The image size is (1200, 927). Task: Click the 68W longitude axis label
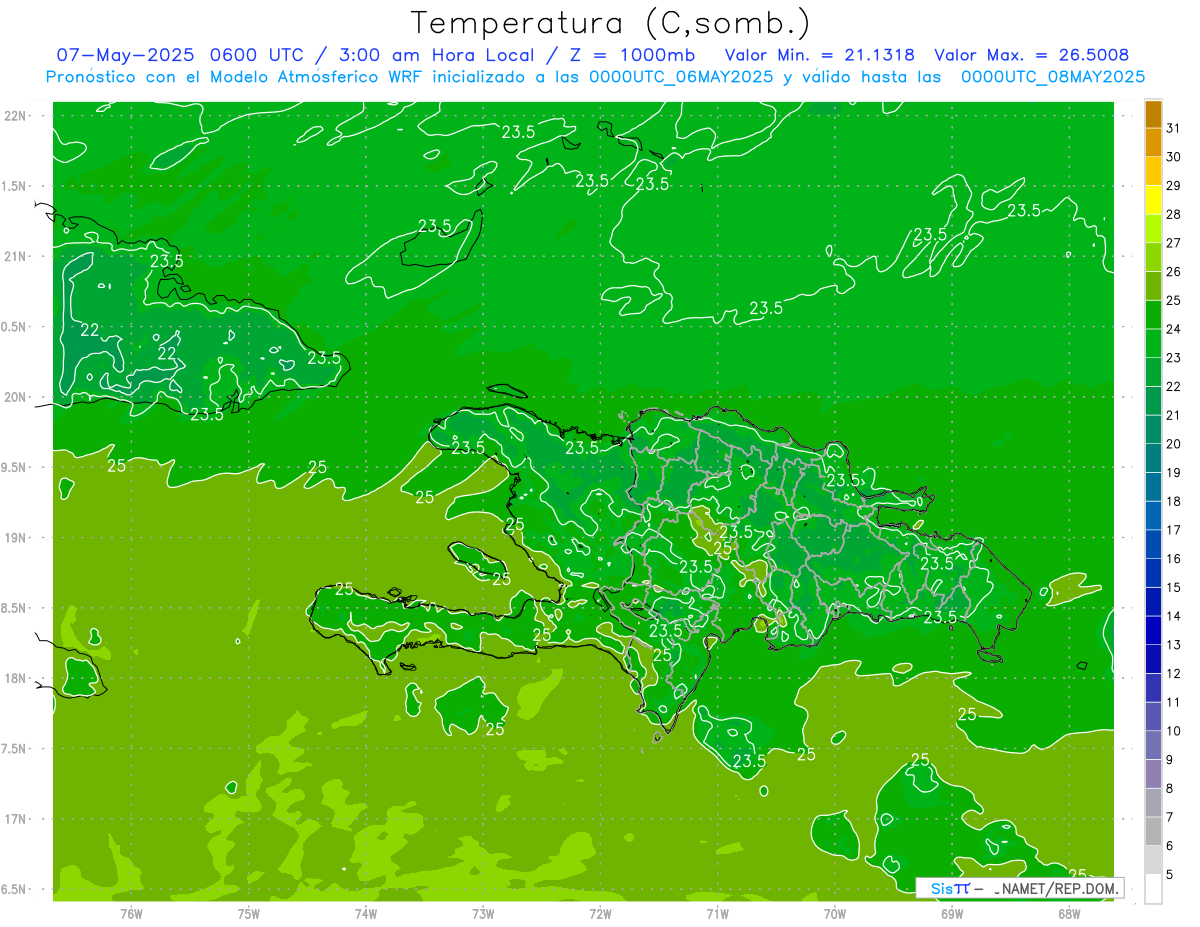[x=1069, y=913]
